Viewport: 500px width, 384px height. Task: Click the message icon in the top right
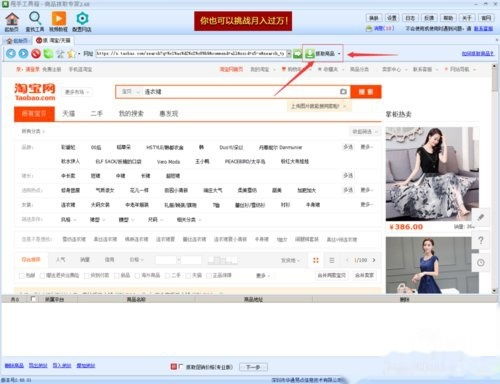click(369, 29)
